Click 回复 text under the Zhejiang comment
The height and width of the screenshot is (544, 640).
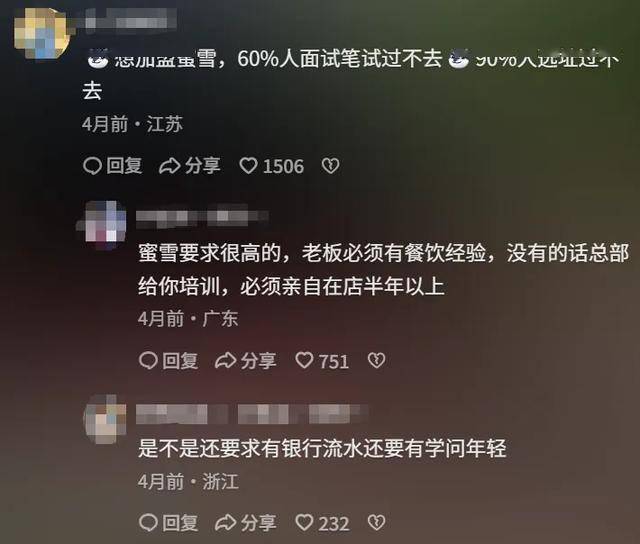[180, 523]
